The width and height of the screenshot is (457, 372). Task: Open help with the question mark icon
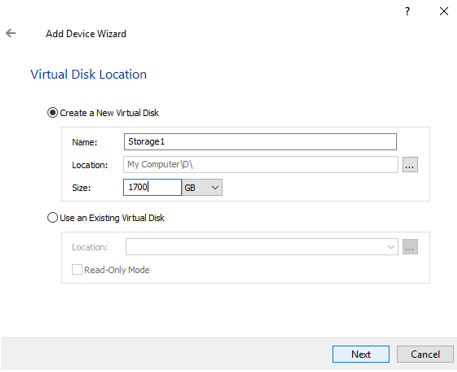pyautogui.click(x=407, y=12)
